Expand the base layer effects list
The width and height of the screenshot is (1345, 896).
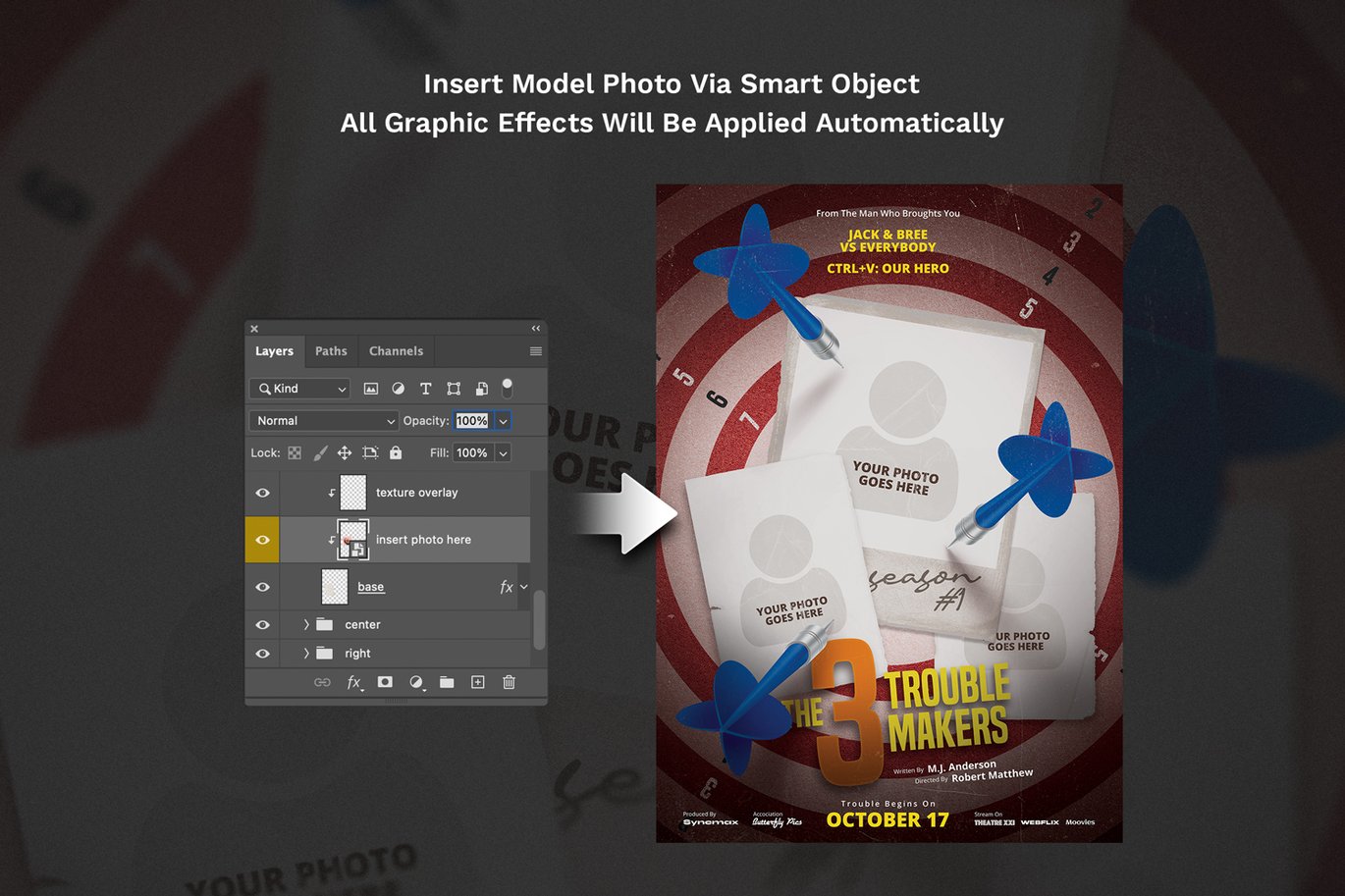click(524, 587)
